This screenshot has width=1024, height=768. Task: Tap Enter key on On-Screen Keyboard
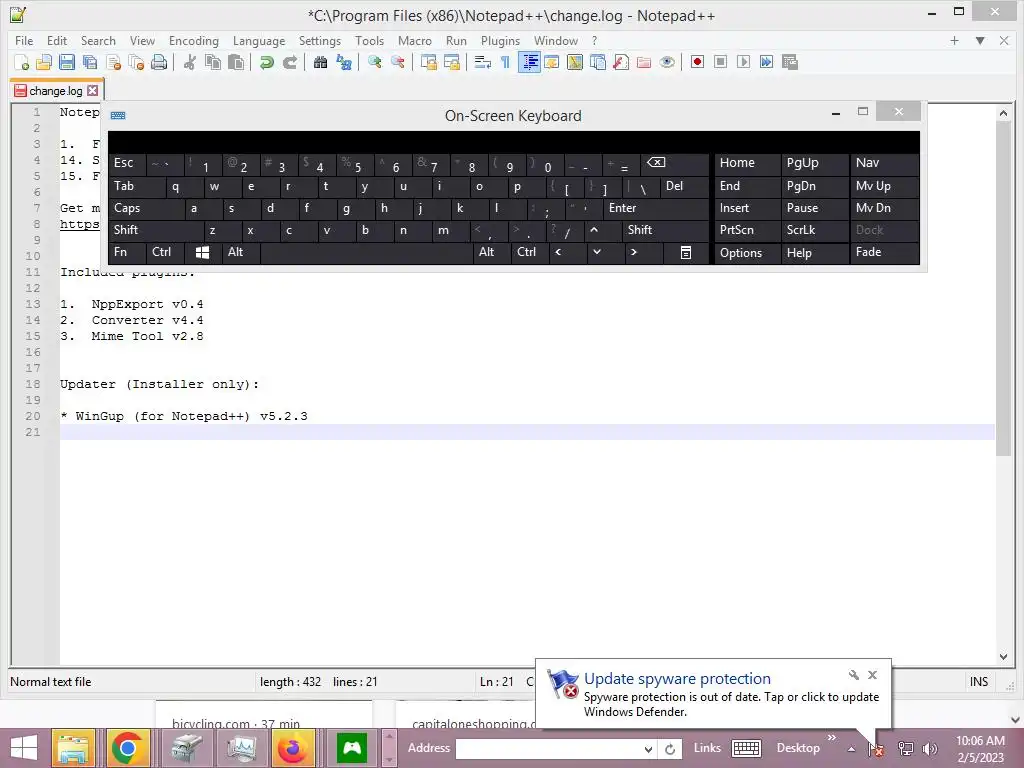click(655, 208)
